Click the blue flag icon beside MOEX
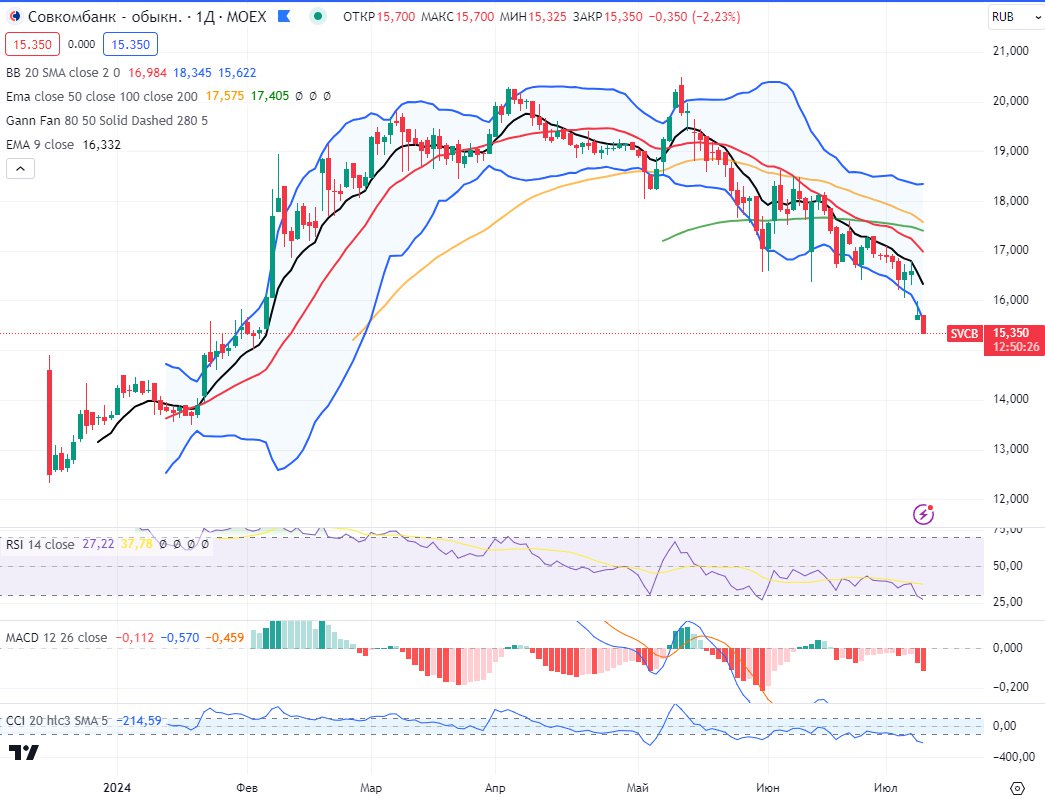 (x=284, y=16)
